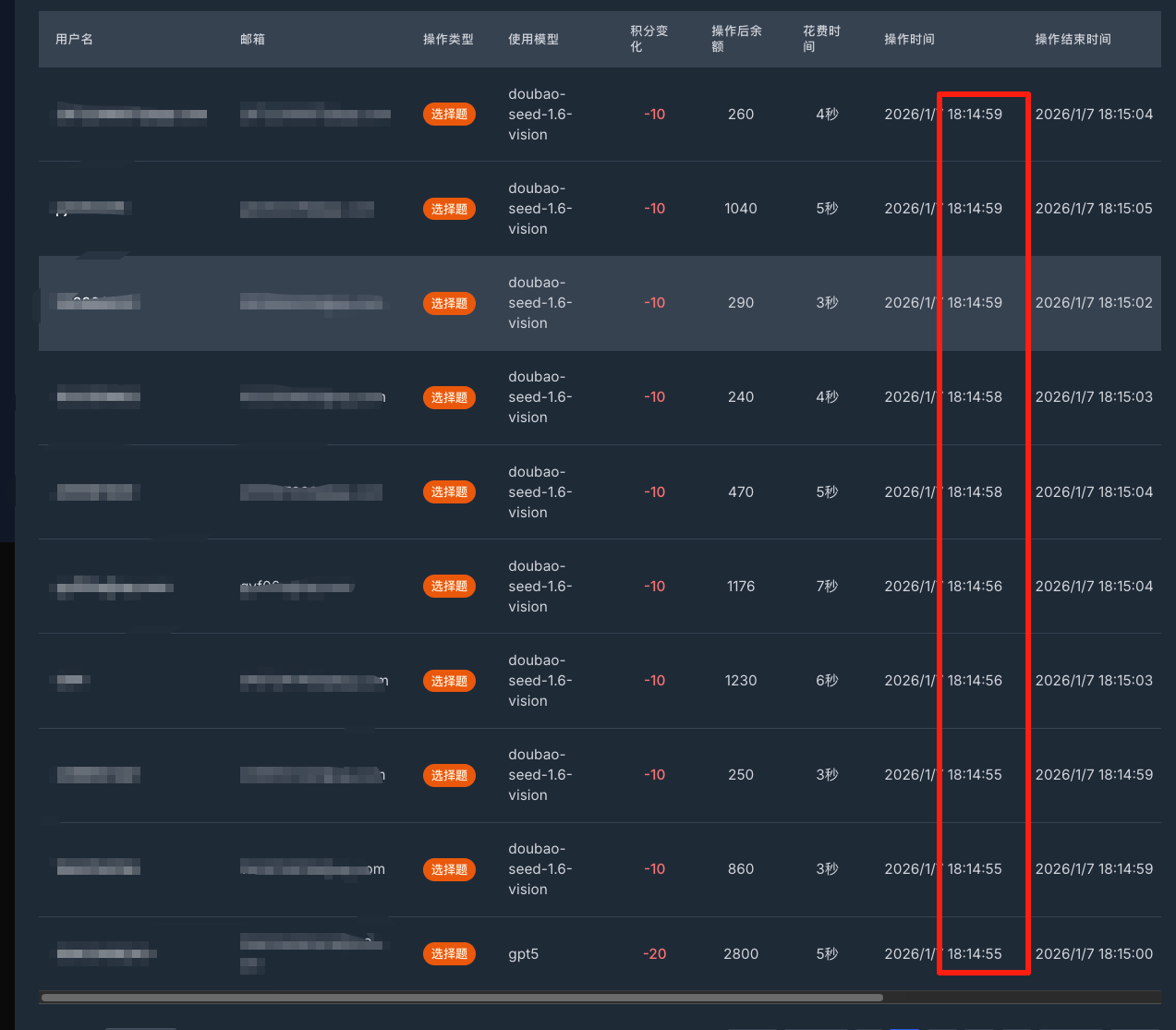
Task: Select the 操作后余额 column header
Action: [736, 39]
